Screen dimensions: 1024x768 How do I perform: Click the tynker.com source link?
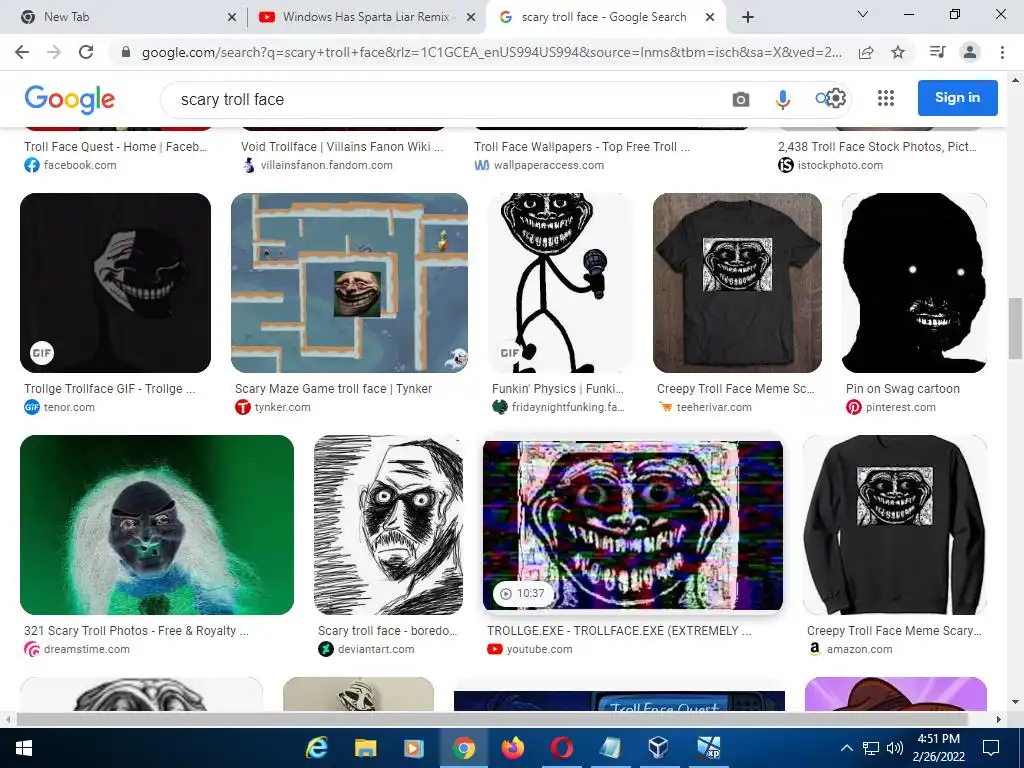[282, 408]
